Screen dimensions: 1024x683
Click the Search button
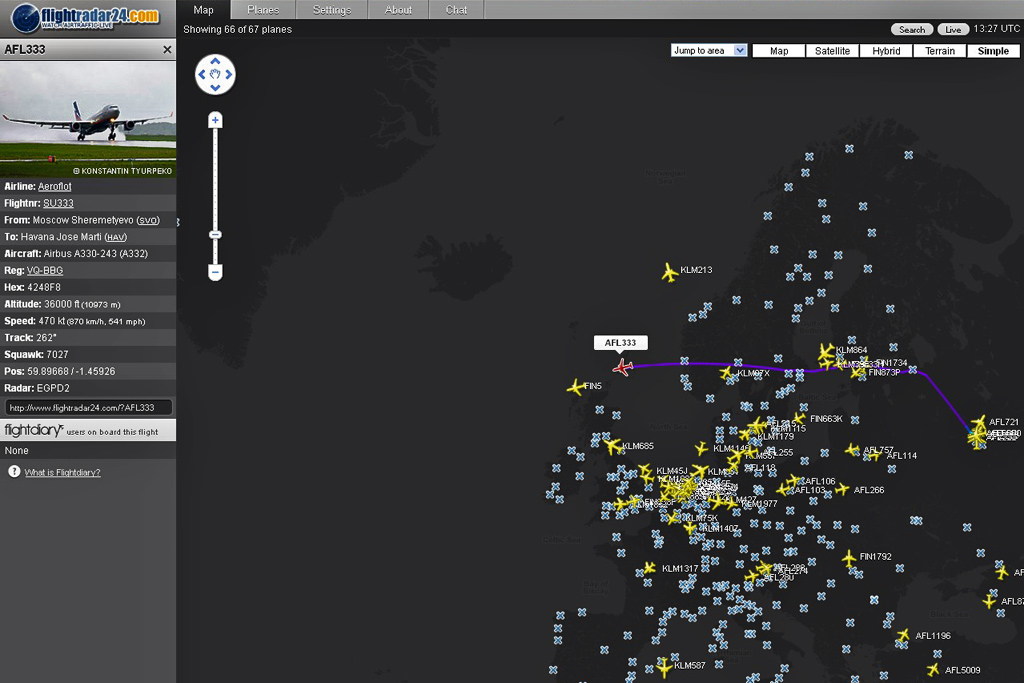click(x=911, y=30)
